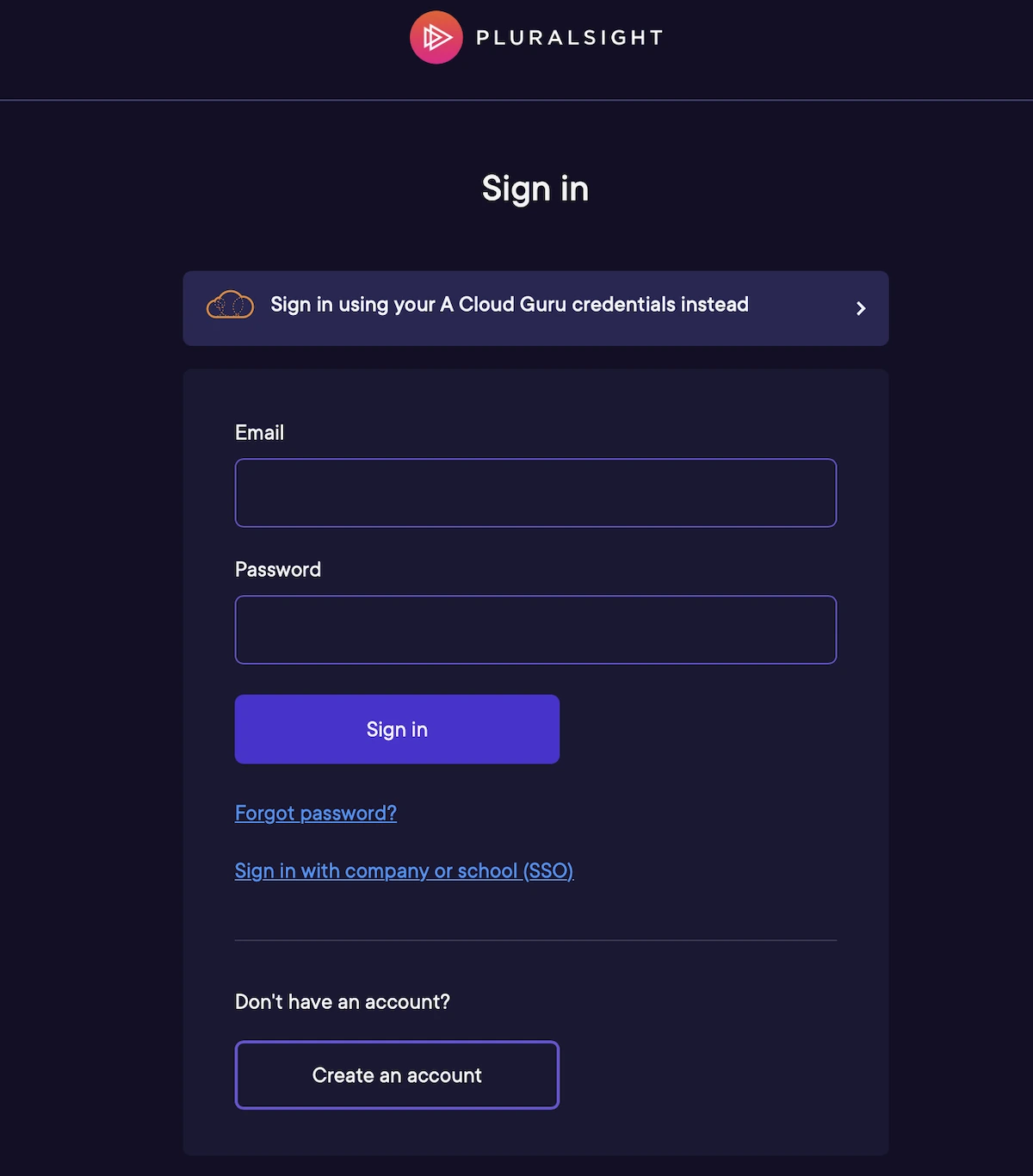Viewport: 1033px width, 1176px height.
Task: Follow the Sign in with company or school link
Action: click(x=404, y=870)
